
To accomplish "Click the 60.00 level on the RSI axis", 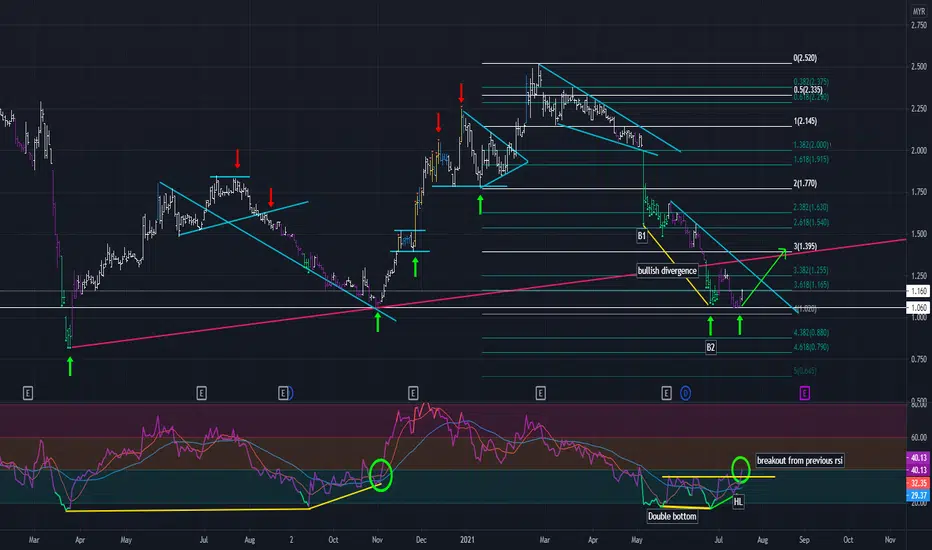I will (919, 437).
